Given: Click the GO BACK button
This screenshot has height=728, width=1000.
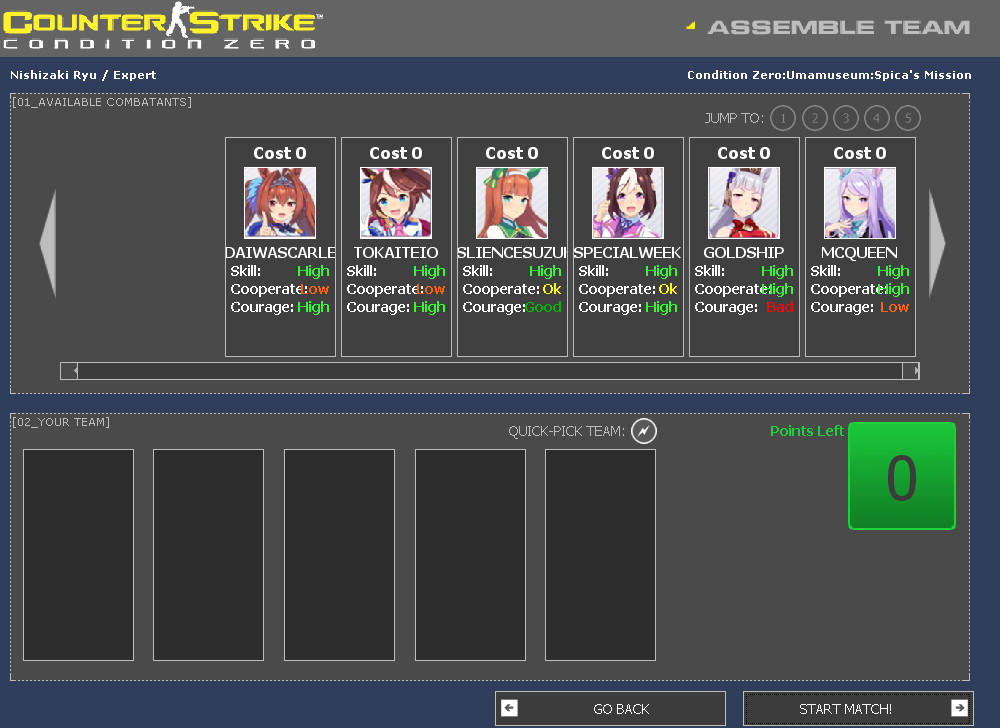Looking at the screenshot, I should (610, 708).
